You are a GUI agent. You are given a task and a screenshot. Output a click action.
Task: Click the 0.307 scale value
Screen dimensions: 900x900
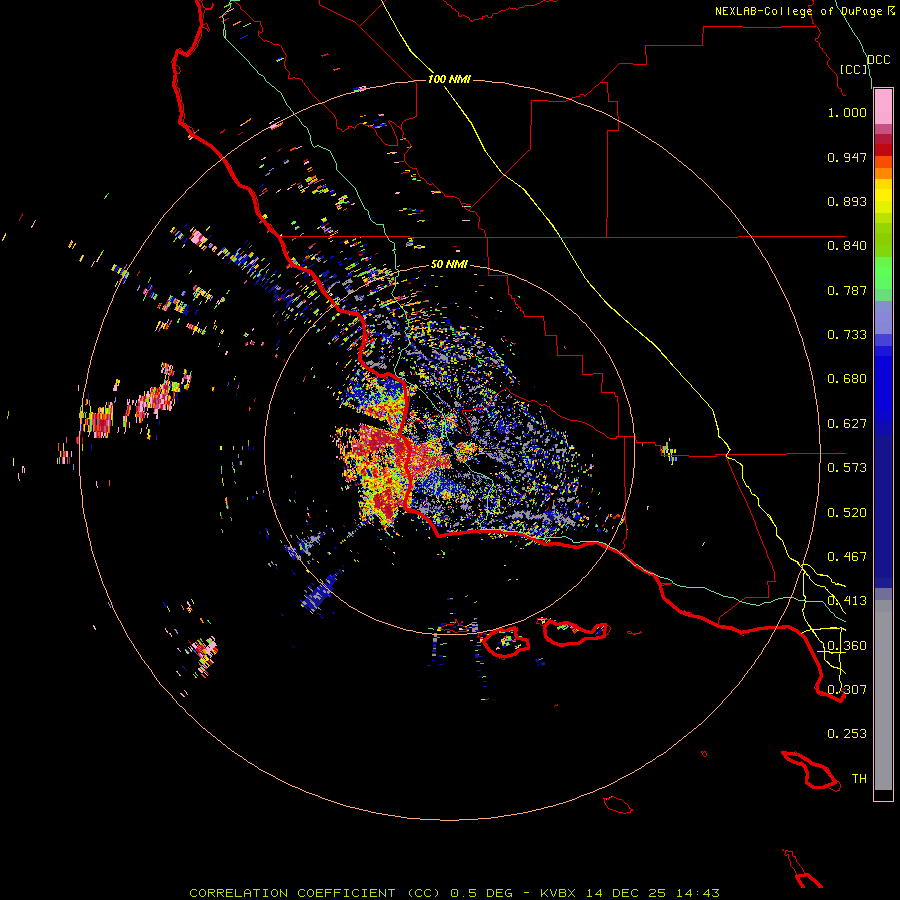click(847, 690)
